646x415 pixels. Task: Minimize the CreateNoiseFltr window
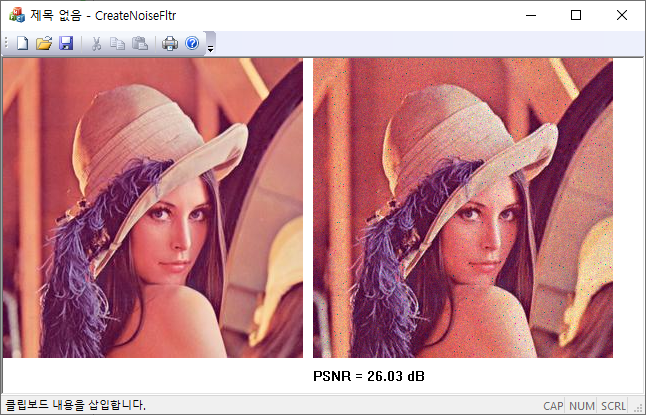point(531,16)
